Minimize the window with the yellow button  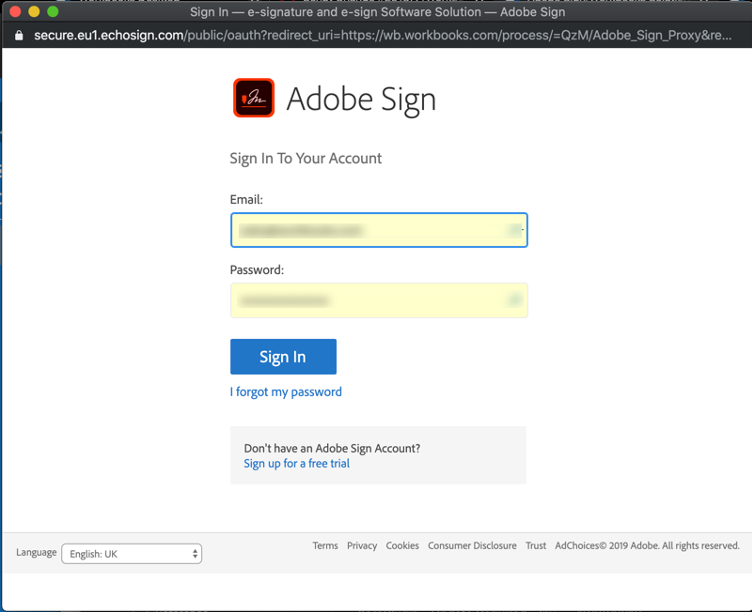point(34,12)
